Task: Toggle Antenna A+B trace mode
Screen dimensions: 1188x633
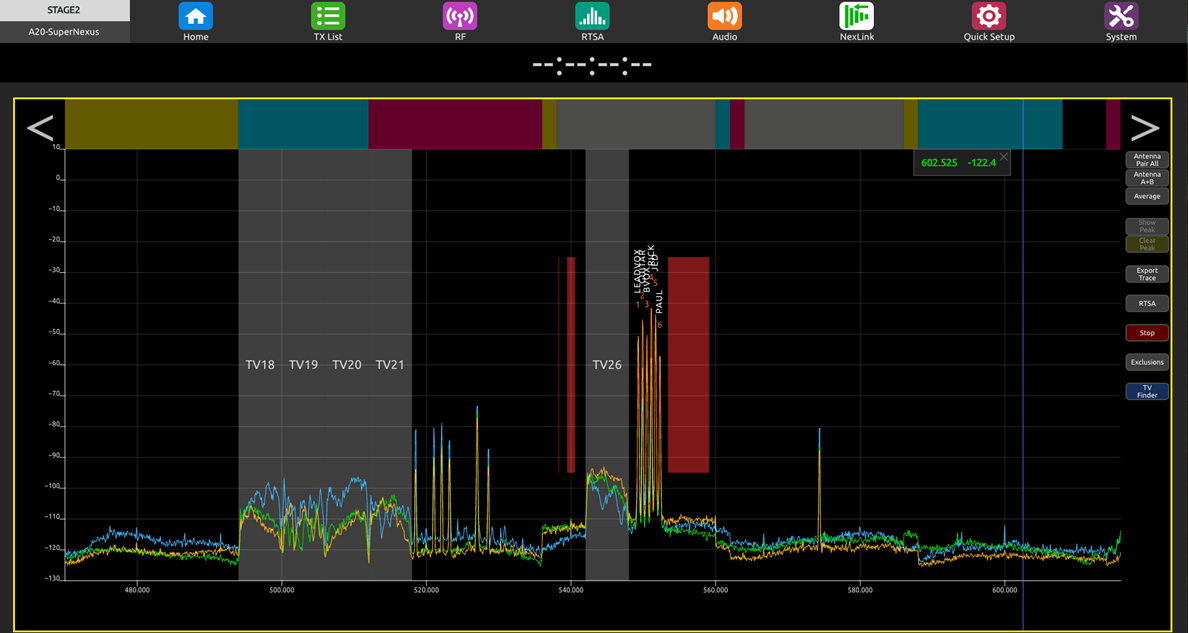Action: click(x=1147, y=178)
